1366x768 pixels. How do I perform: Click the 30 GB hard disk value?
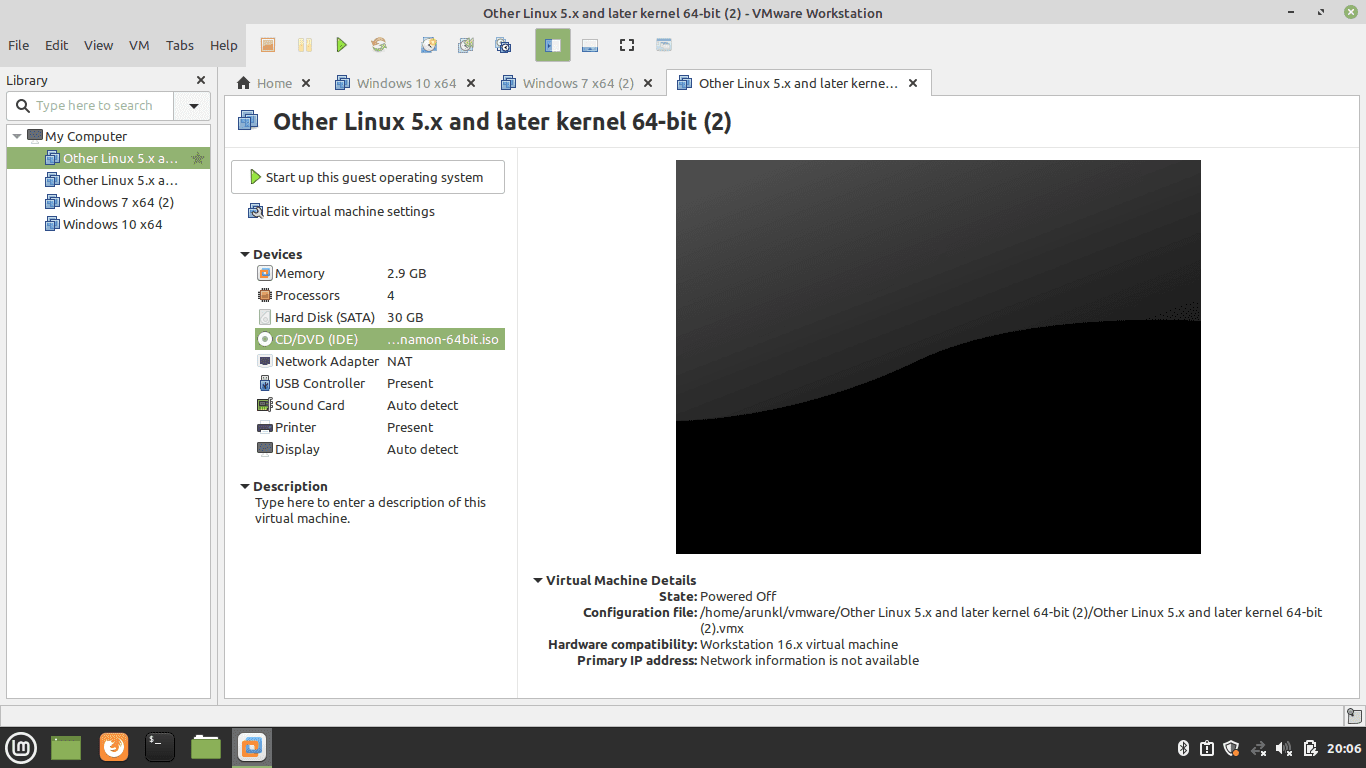click(405, 317)
